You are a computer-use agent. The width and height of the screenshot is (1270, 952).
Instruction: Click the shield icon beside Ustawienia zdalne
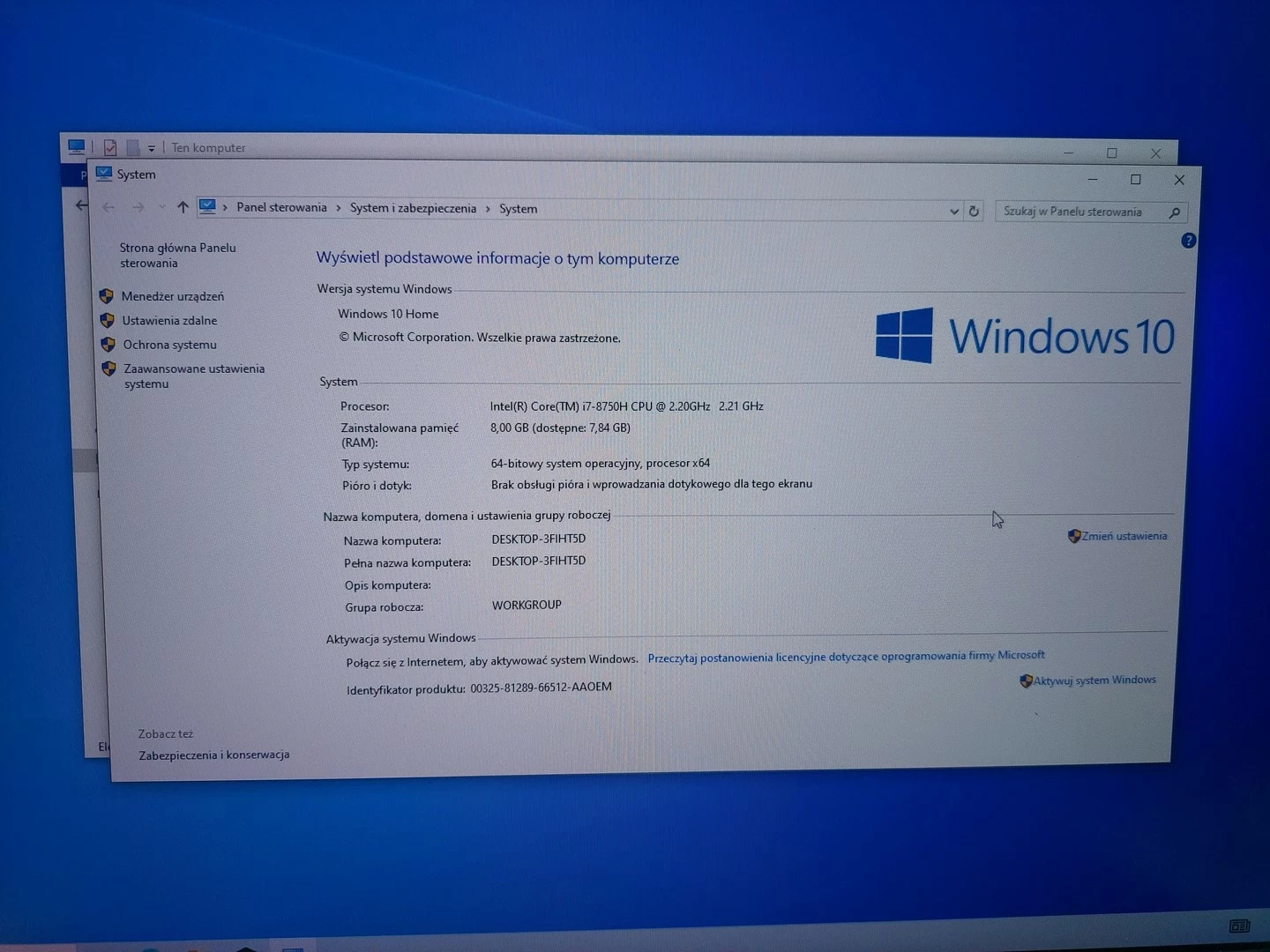pyautogui.click(x=108, y=320)
